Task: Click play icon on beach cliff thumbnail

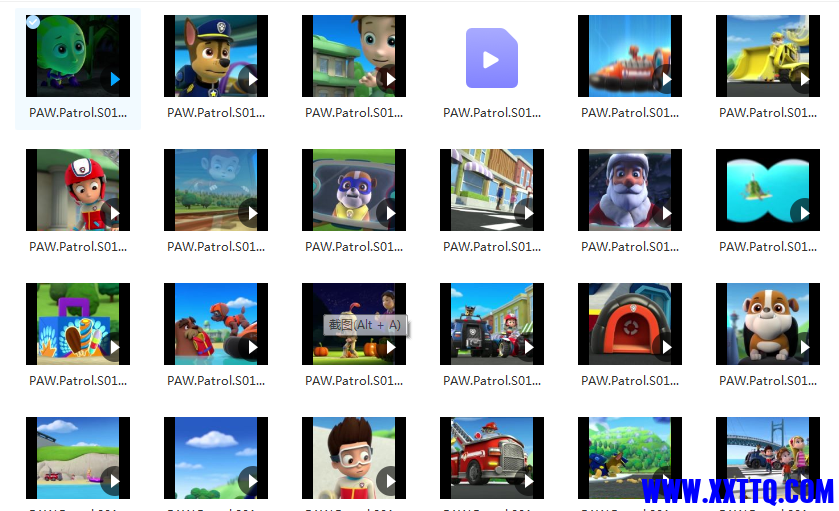Action: pos(115,481)
